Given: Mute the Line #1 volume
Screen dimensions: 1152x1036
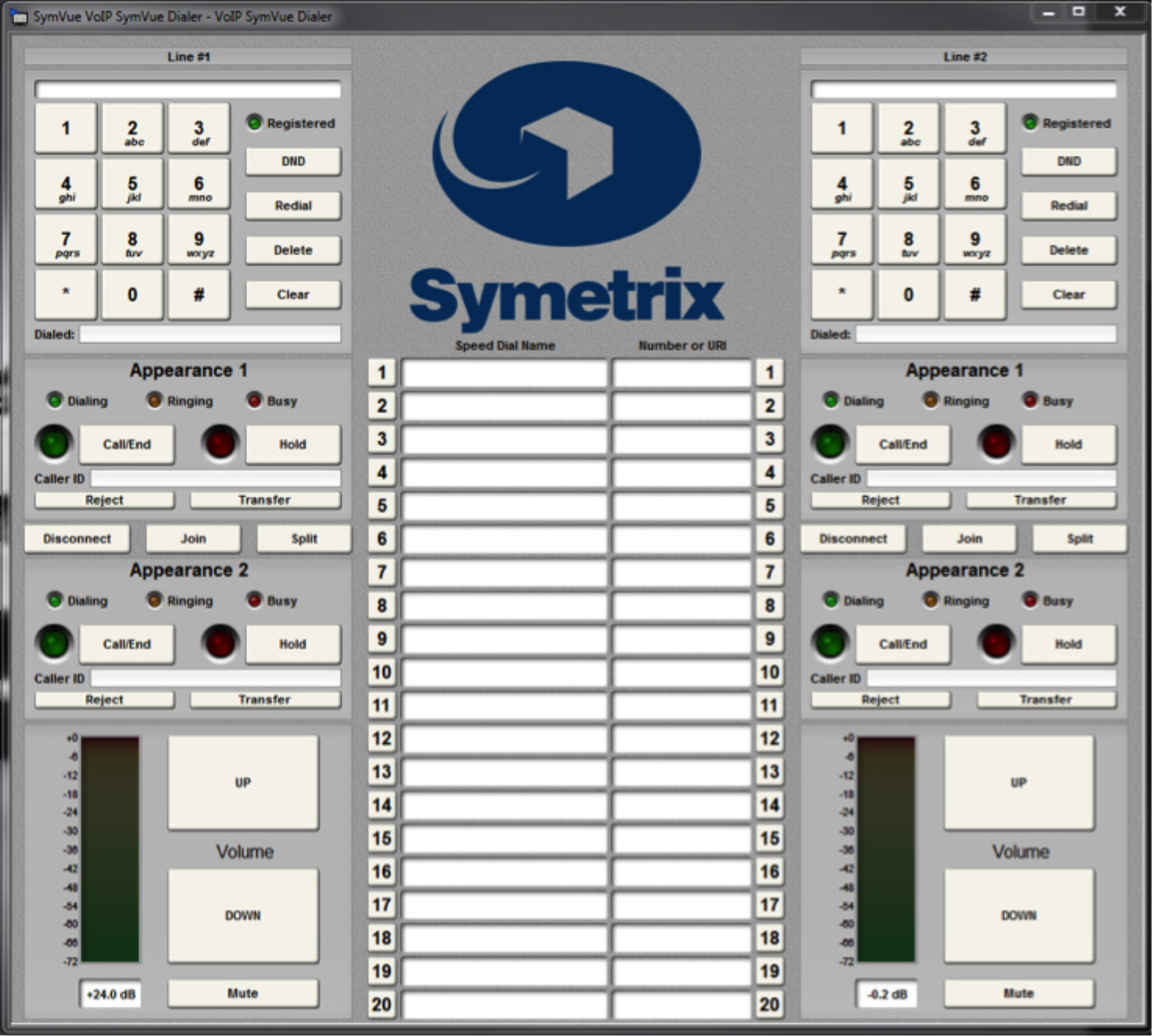Looking at the screenshot, I should [242, 993].
